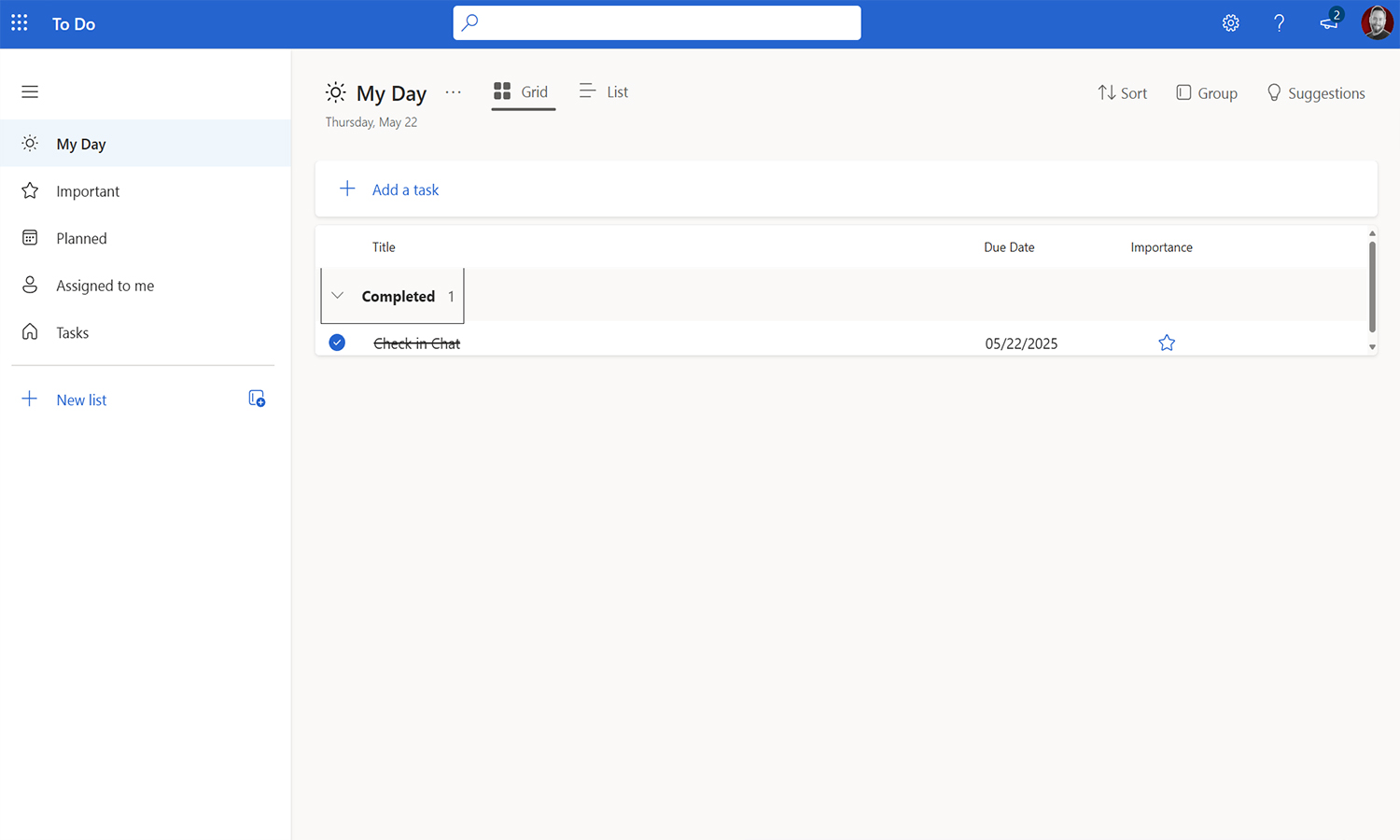Open the Sort menu
This screenshot has height=840, width=1400.
tap(1122, 92)
